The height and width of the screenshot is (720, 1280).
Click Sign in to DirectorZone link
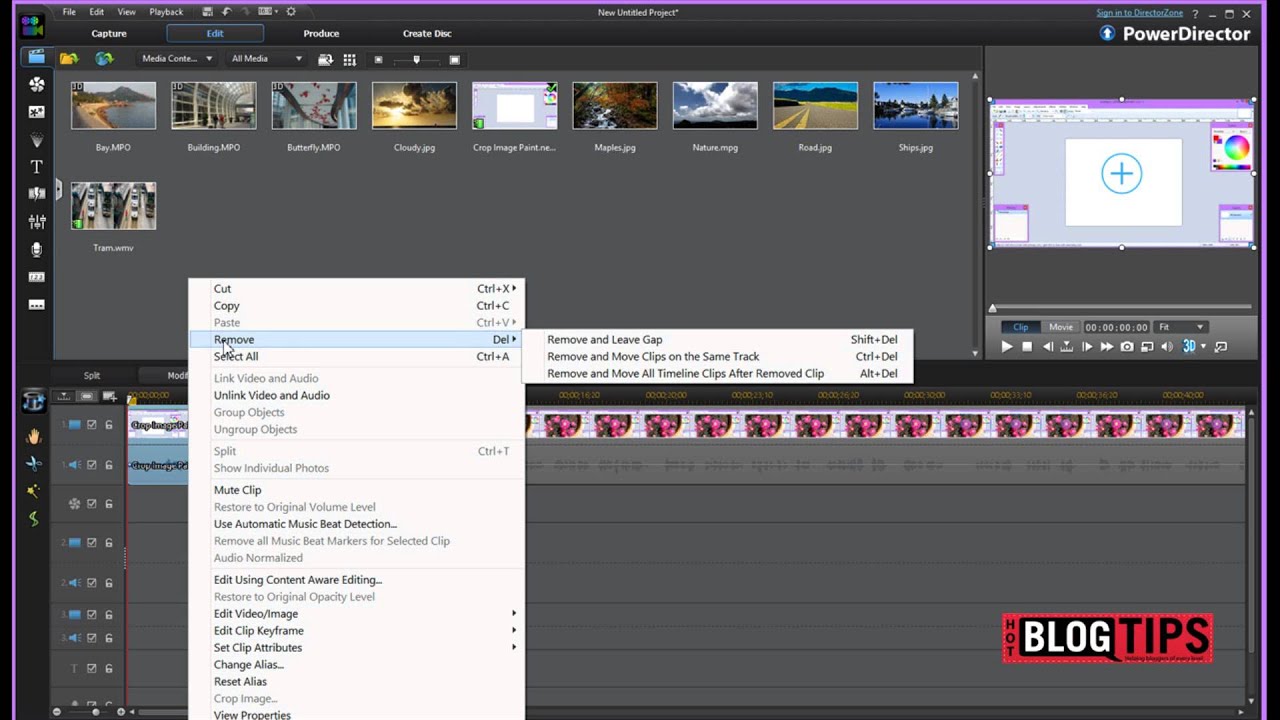coord(1139,13)
